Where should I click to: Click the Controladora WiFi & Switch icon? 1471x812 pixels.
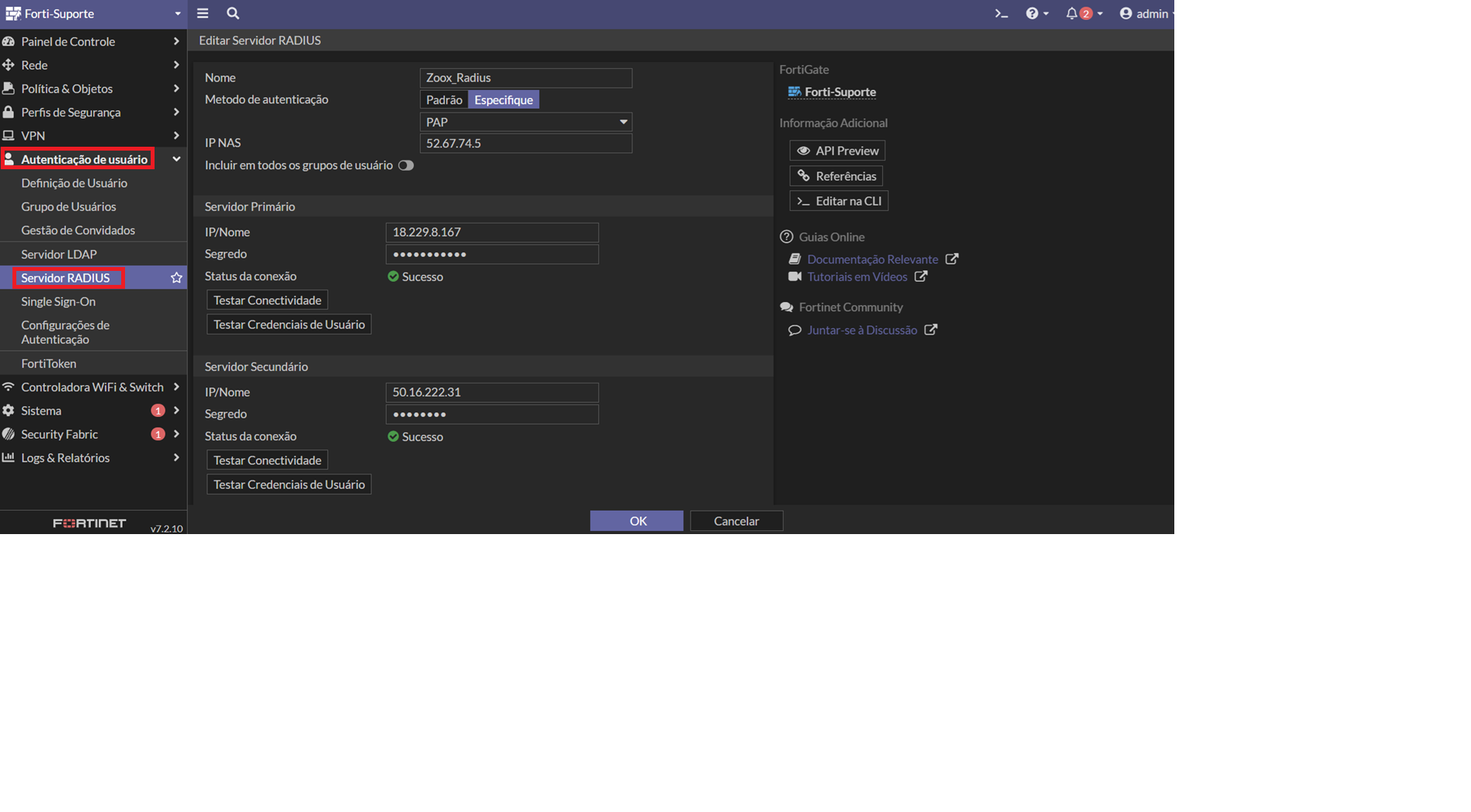pos(9,387)
